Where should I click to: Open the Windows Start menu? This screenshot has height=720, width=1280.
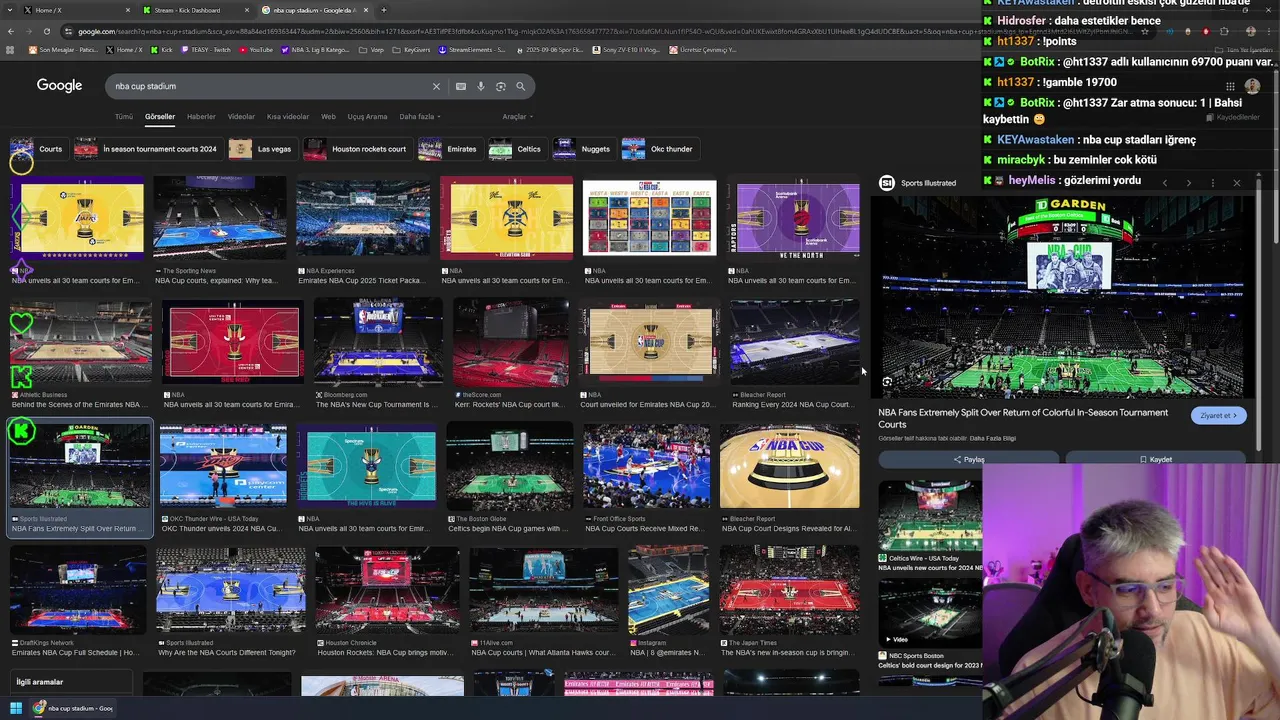(15, 708)
